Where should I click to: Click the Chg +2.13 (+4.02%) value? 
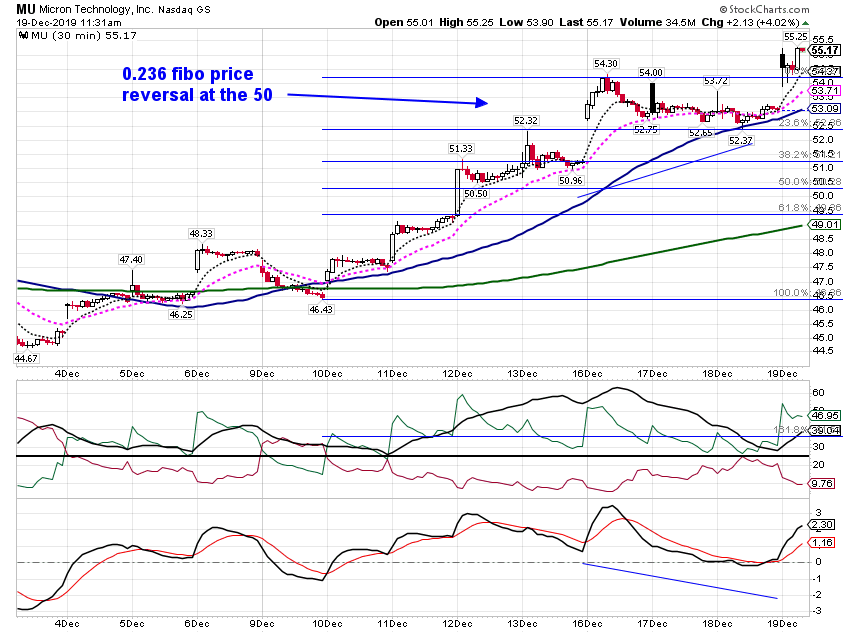point(750,22)
